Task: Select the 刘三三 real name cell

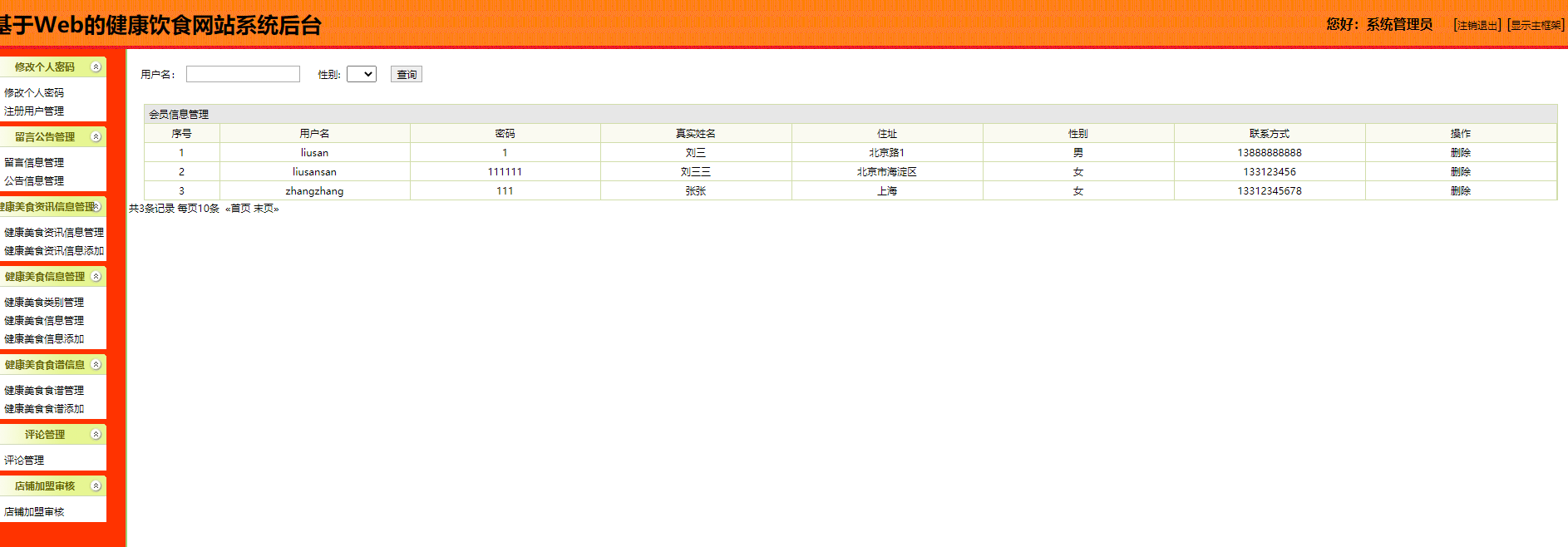Action: pos(696,171)
